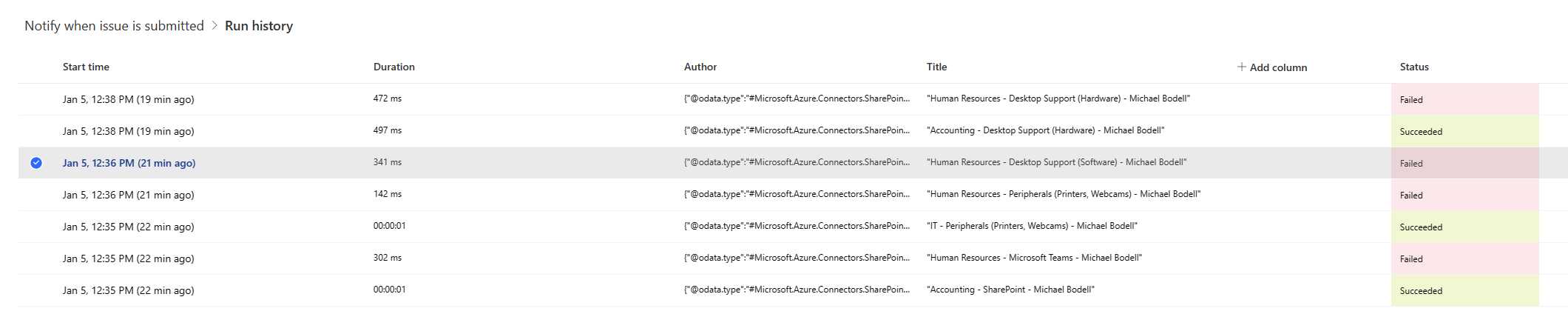The height and width of the screenshot is (334, 1568).
Task: Sort by the Start time column header
Action: 86,67
